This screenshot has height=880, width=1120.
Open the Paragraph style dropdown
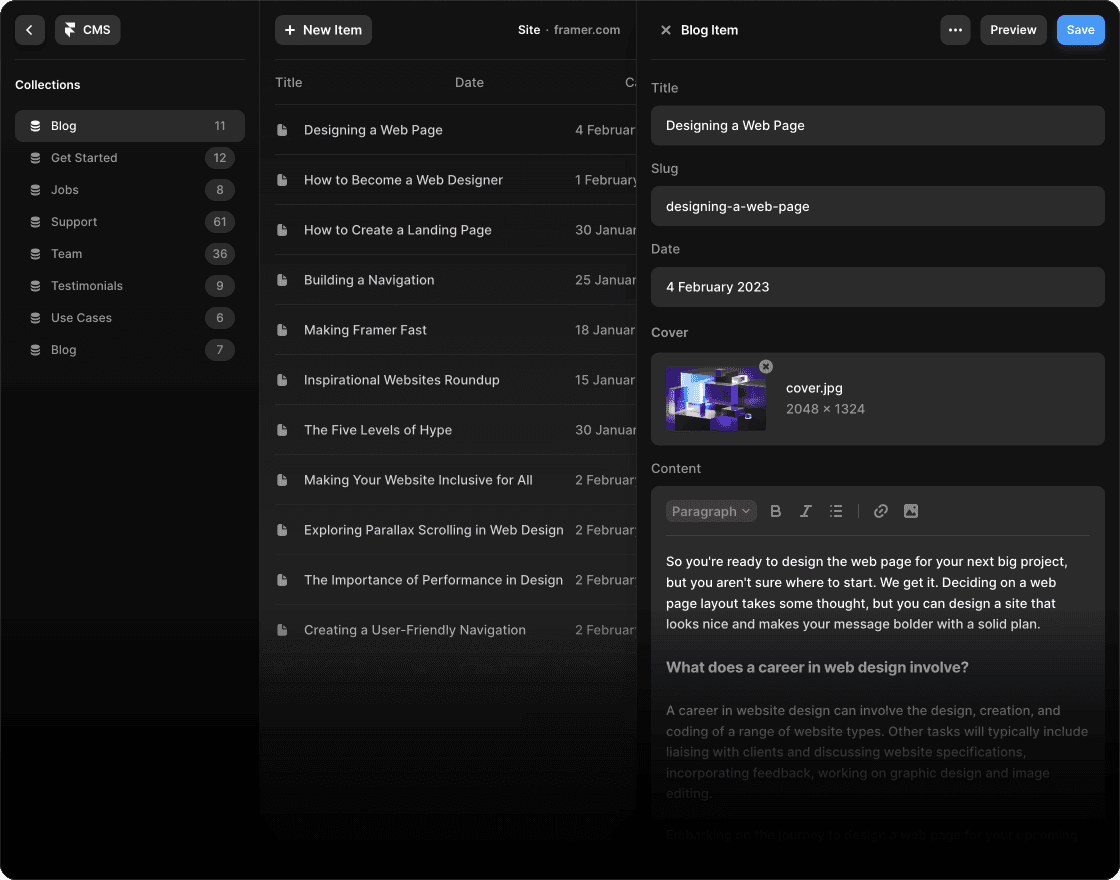click(711, 511)
